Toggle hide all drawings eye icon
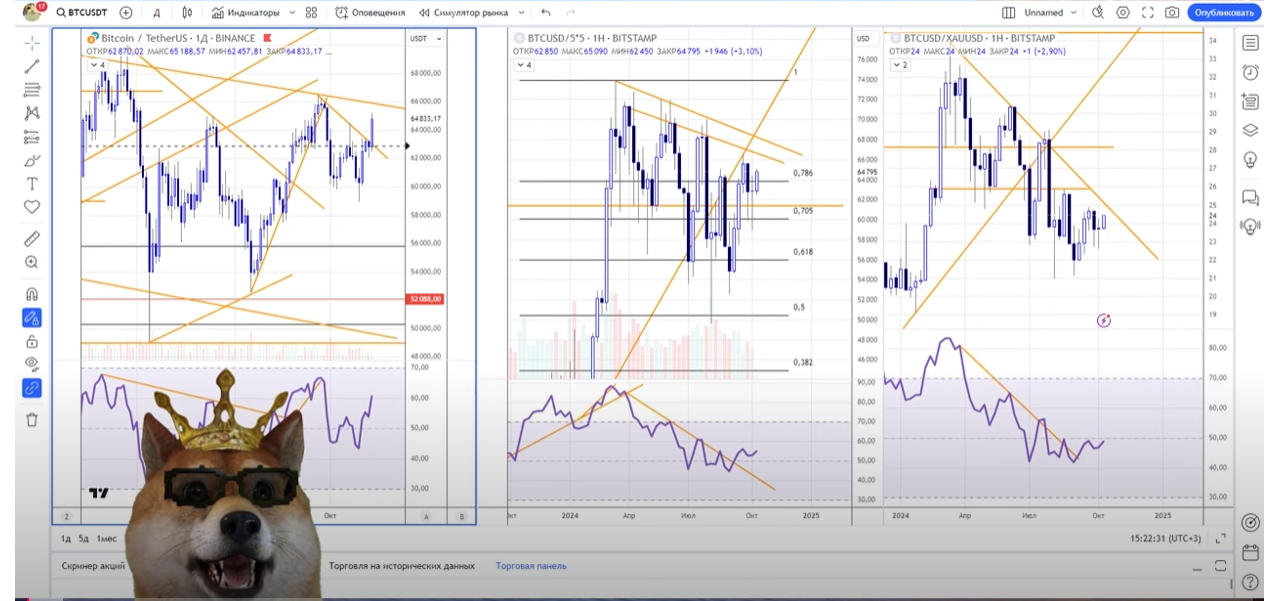This screenshot has height=601, width=1277. (x=32, y=364)
